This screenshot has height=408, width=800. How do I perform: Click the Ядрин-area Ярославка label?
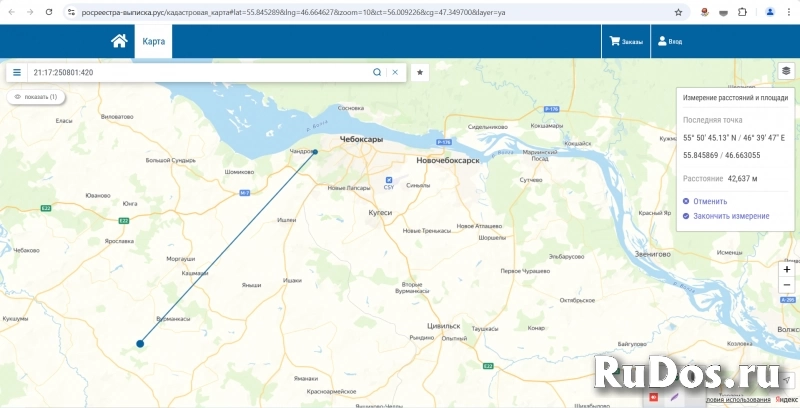point(118,241)
